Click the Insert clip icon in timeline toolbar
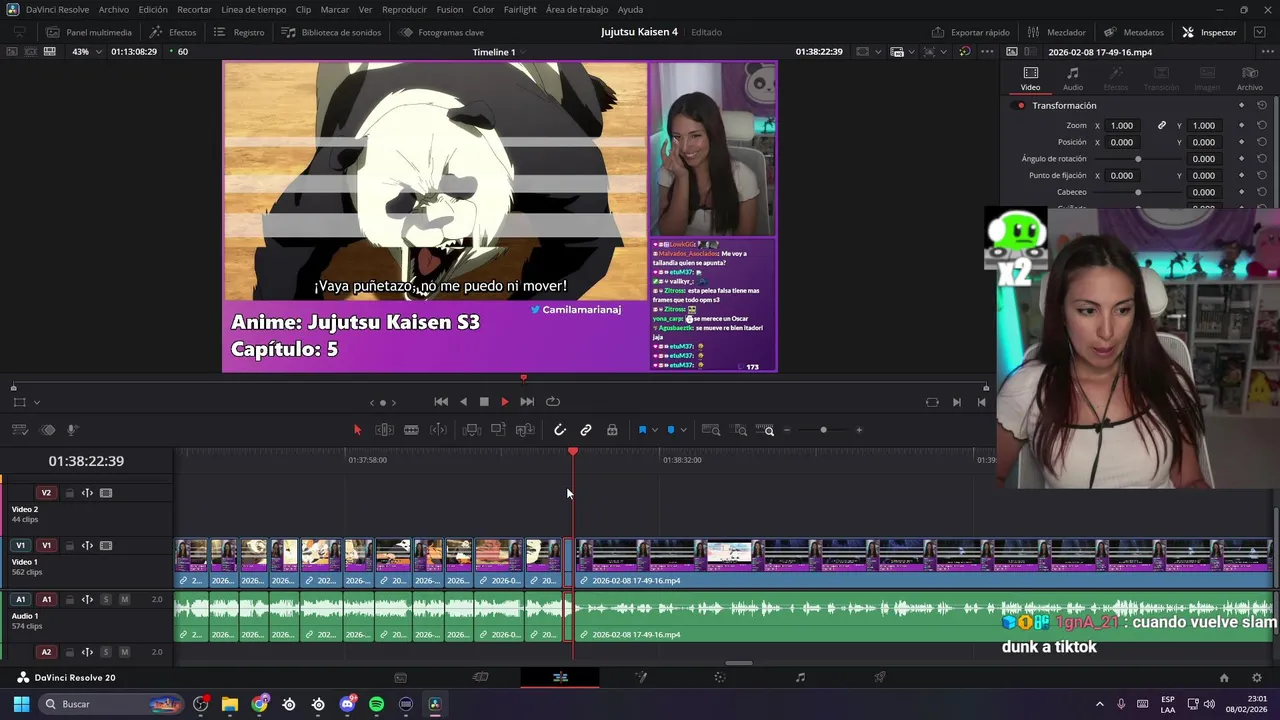Image resolution: width=1280 pixels, height=720 pixels. click(x=472, y=430)
